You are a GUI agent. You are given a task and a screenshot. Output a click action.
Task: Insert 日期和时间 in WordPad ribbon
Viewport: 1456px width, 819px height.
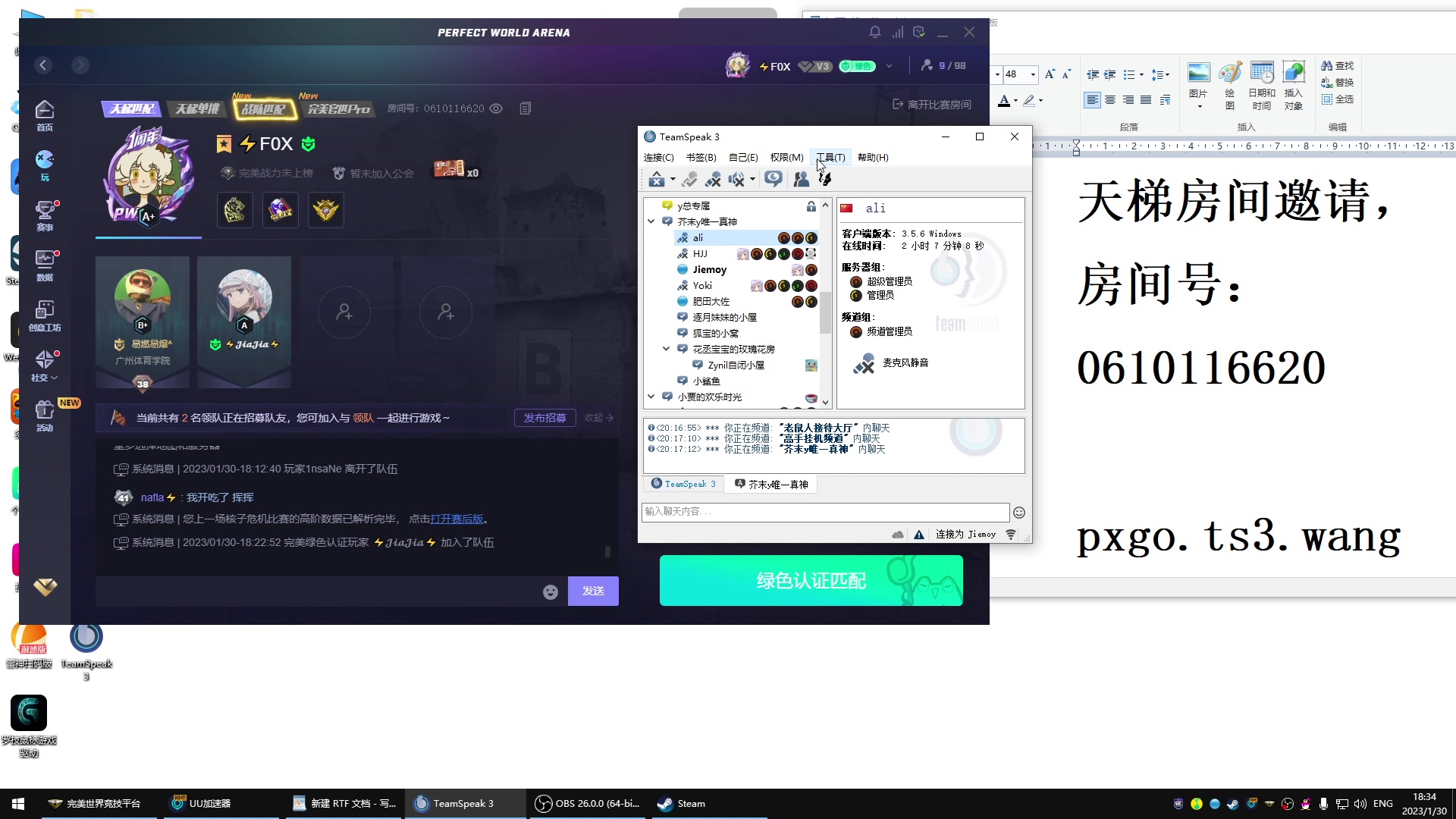coord(1262,85)
